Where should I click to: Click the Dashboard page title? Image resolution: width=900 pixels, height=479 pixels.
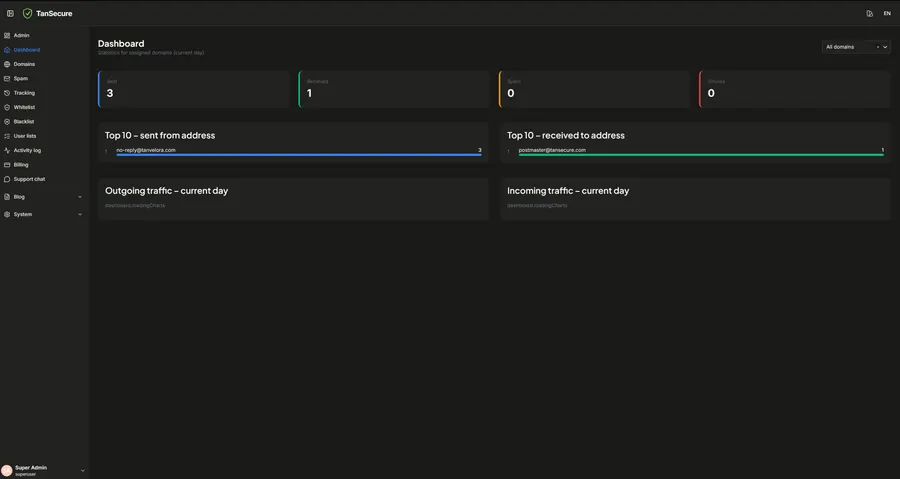point(121,44)
